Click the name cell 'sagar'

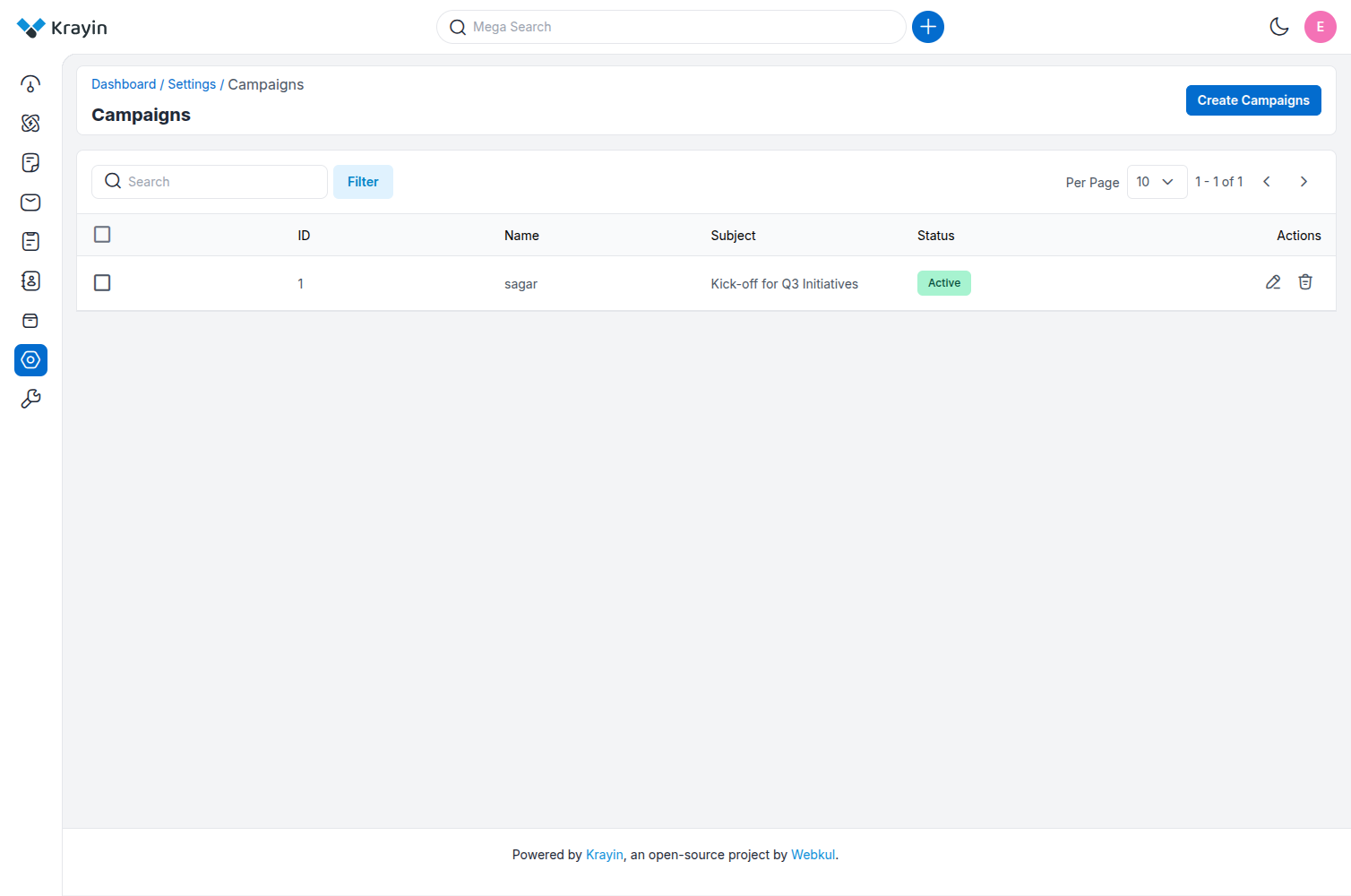click(521, 284)
